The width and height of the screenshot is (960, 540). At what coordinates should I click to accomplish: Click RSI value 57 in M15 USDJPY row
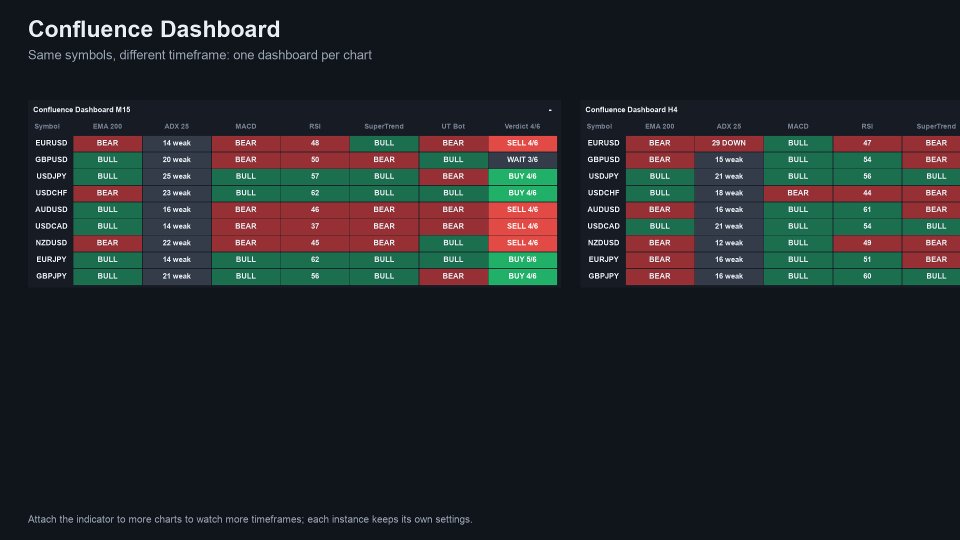pos(315,176)
